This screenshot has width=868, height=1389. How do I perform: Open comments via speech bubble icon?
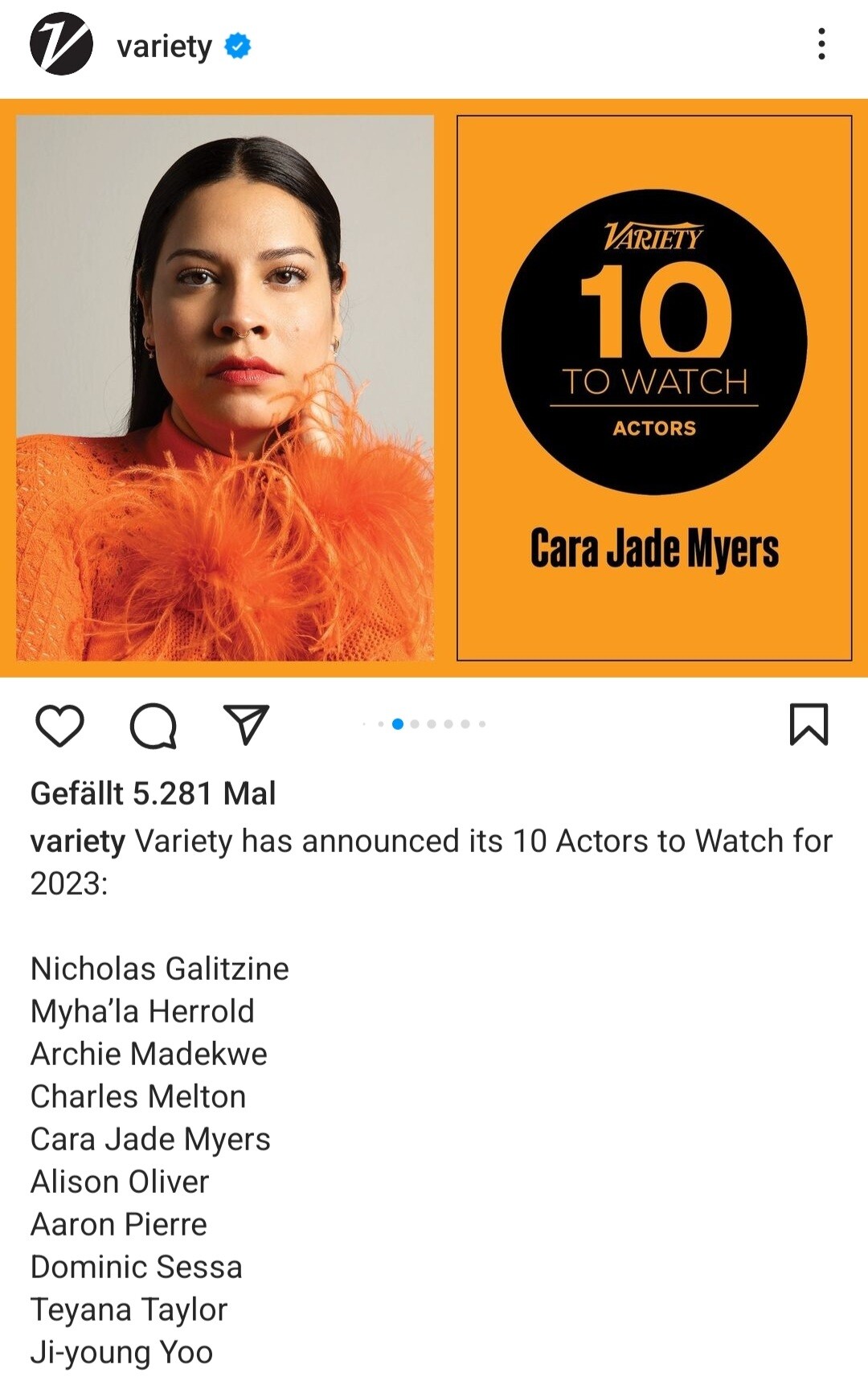(x=153, y=726)
